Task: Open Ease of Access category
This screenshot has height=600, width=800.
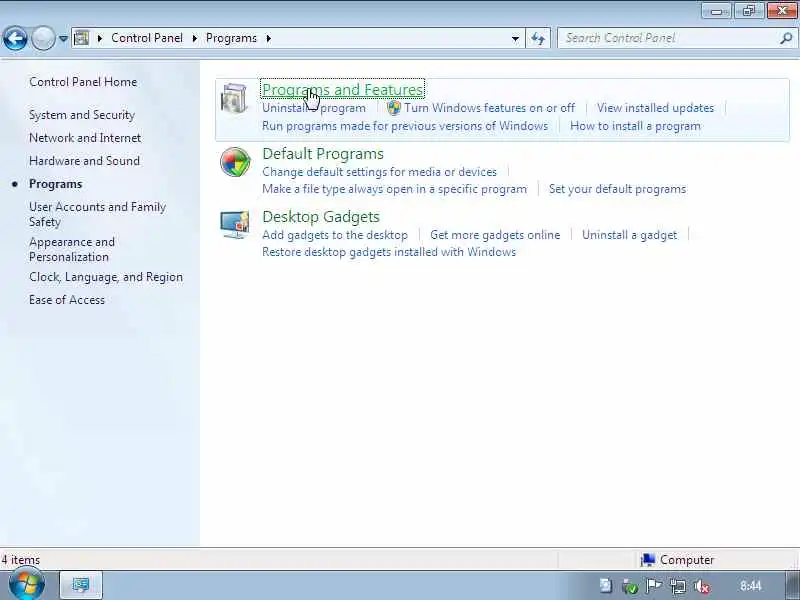Action: click(67, 300)
